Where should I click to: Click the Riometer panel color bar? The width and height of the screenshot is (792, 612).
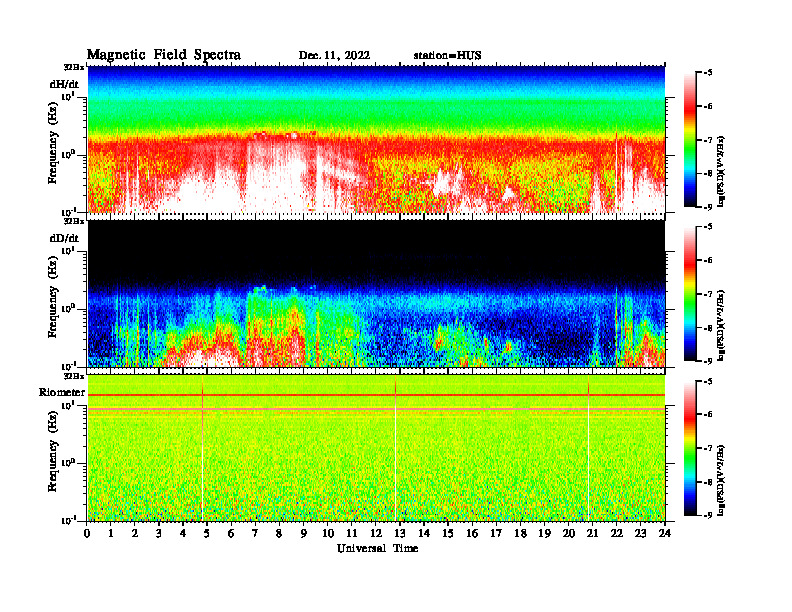(690, 448)
